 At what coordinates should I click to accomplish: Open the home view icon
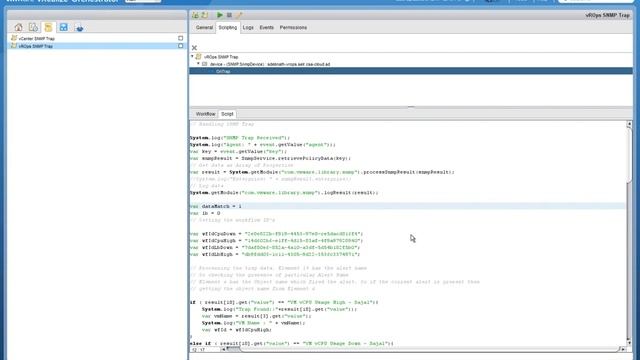coord(18,27)
